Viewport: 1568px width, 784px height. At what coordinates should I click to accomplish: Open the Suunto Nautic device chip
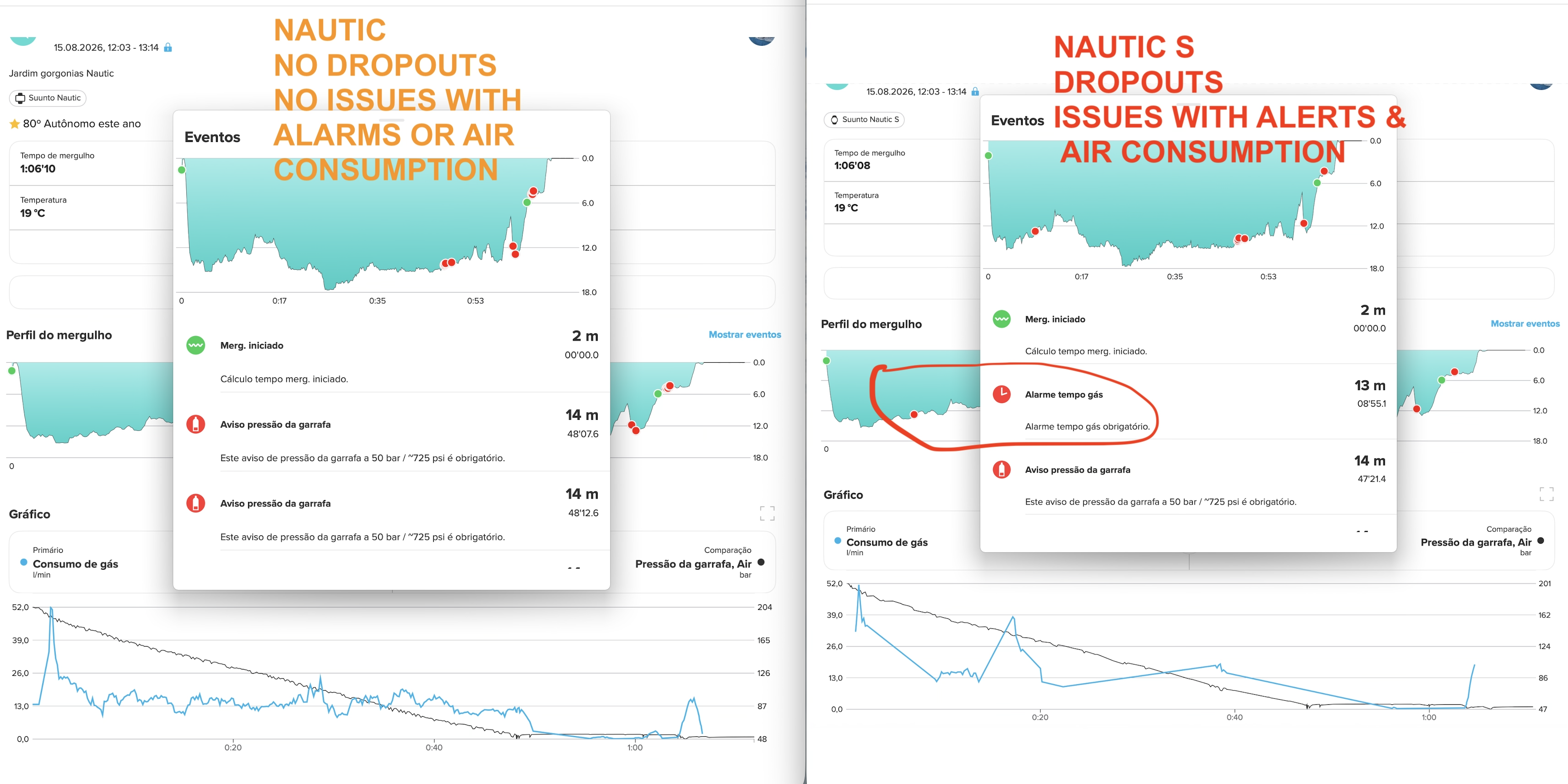[x=48, y=98]
